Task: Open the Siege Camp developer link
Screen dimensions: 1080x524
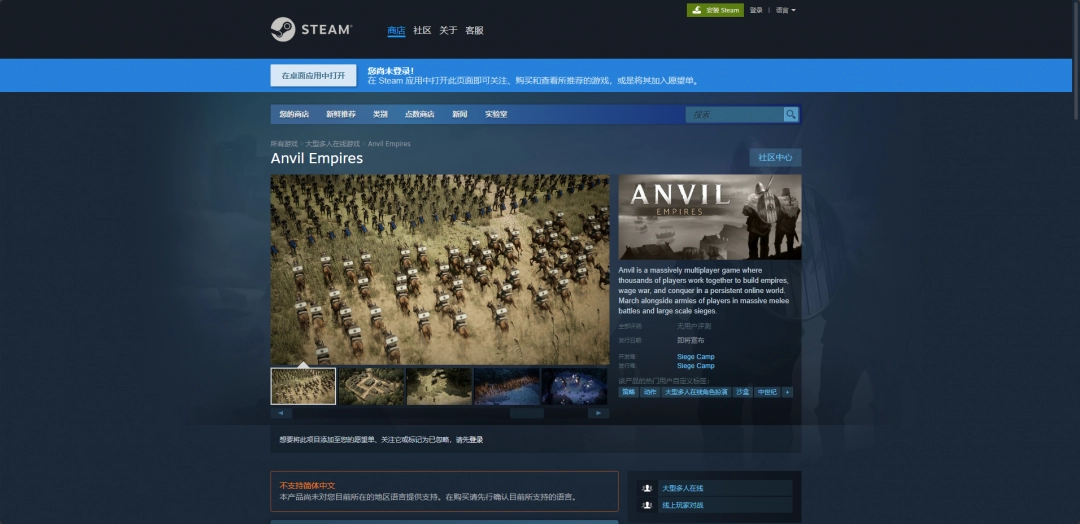Action: 696,357
